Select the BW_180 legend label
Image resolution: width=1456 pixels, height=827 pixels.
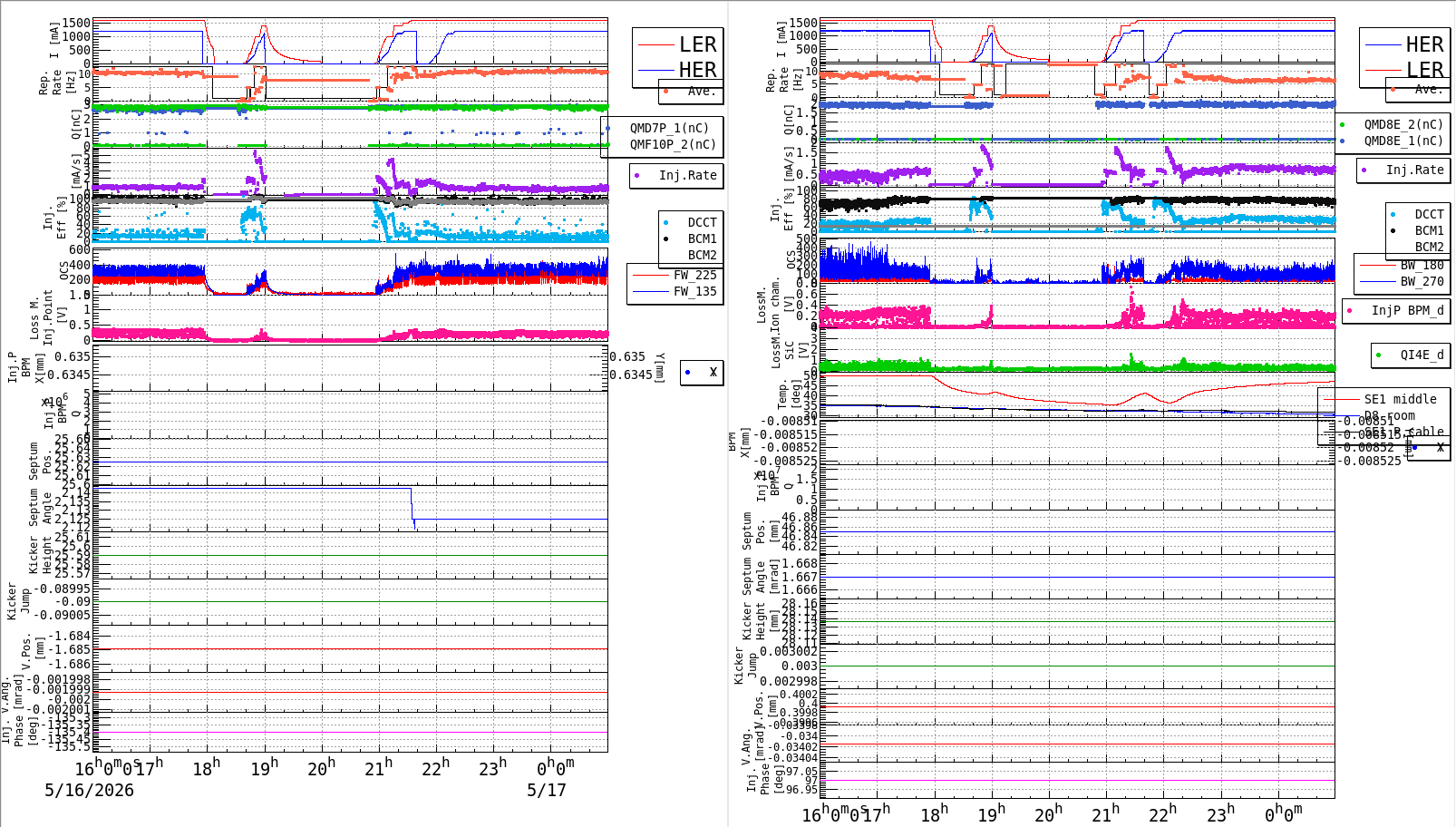[1422, 265]
